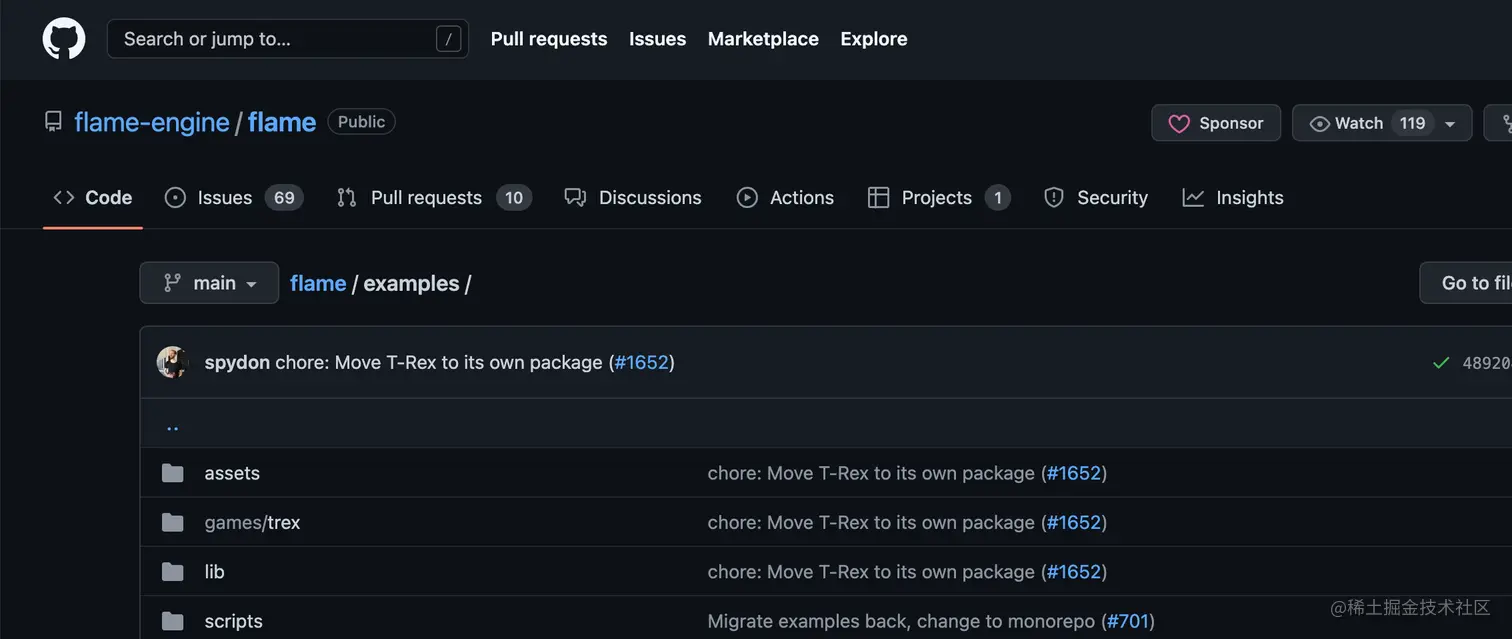This screenshot has width=1512, height=639.
Task: Click the eye icon on Watch
Action: click(1320, 123)
